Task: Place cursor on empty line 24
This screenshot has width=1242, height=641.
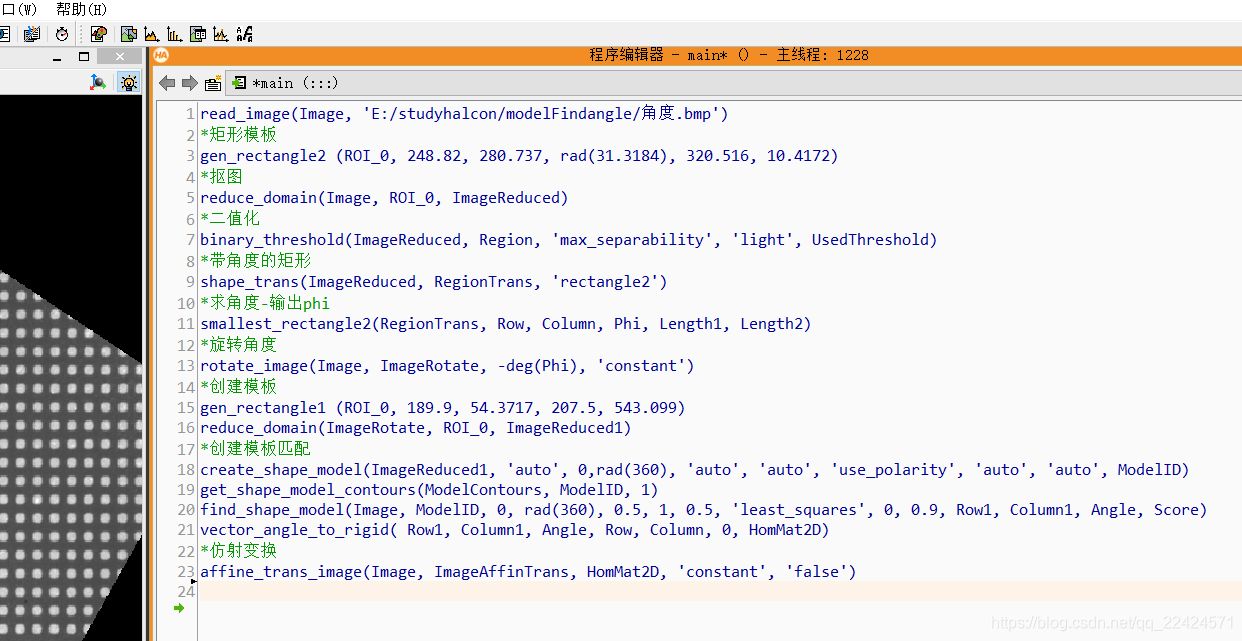Action: pos(720,592)
